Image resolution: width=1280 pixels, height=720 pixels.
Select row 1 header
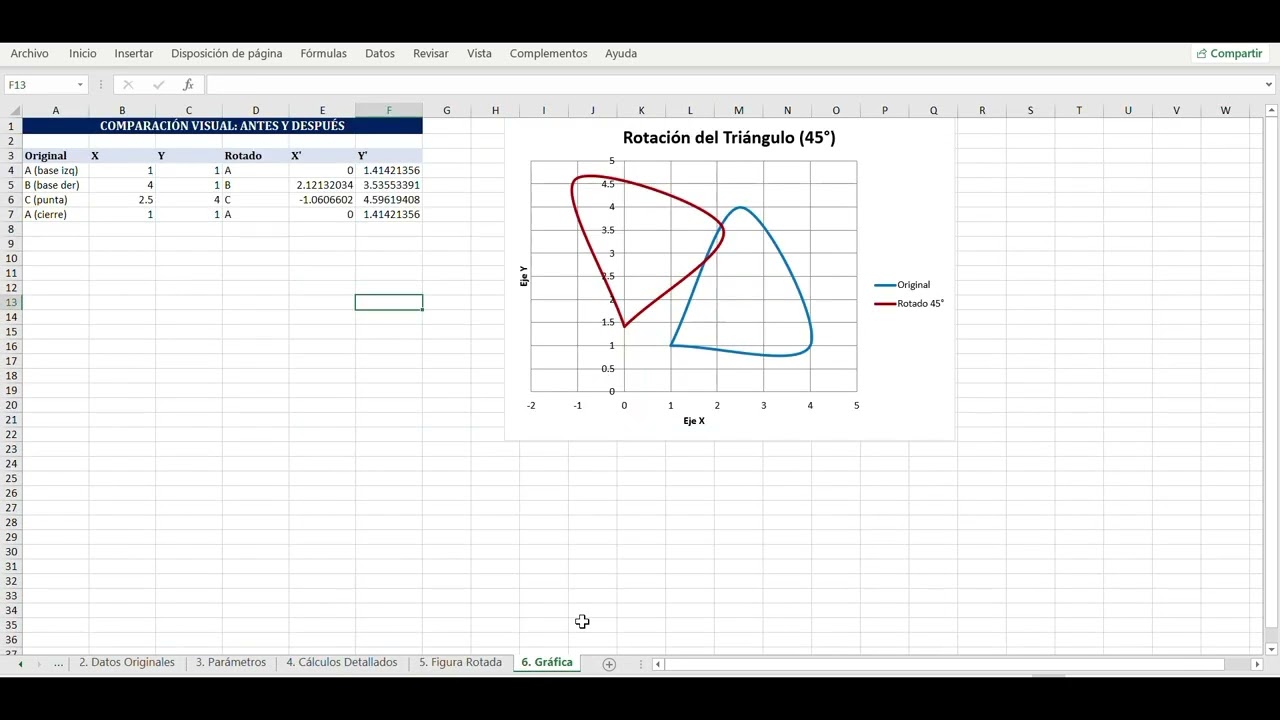point(11,126)
